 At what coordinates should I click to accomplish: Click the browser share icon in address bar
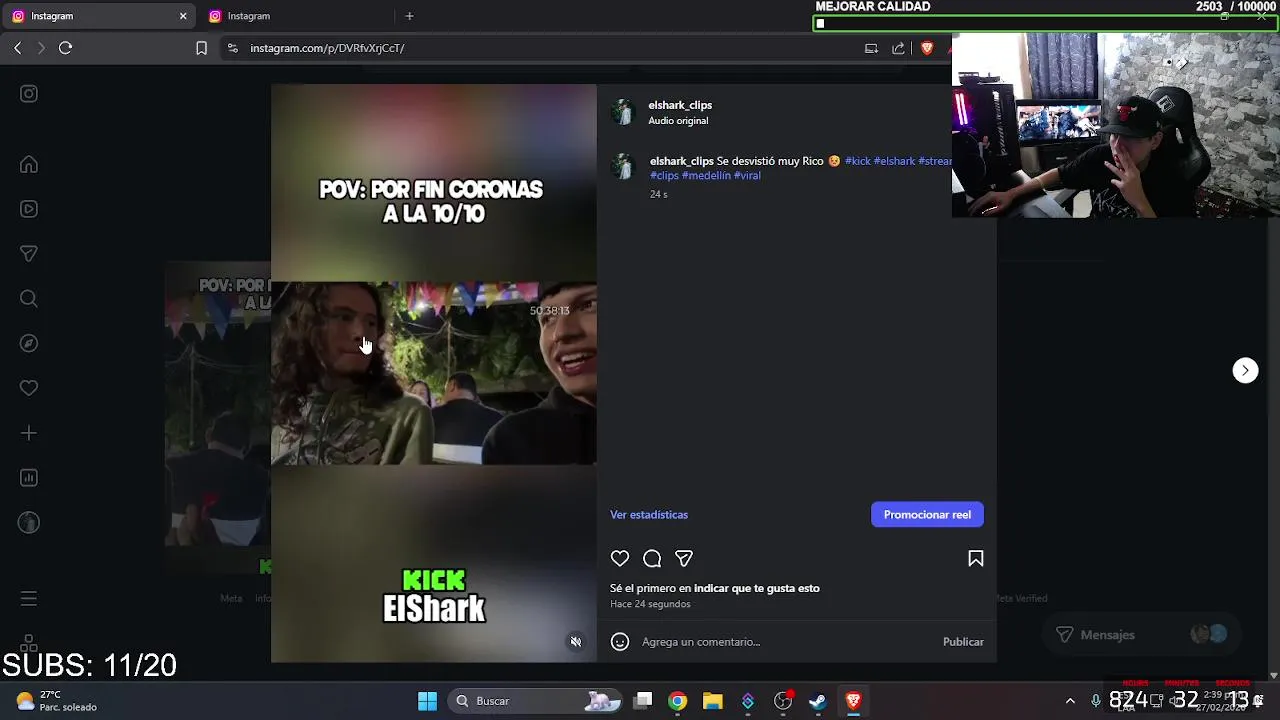coord(898,48)
